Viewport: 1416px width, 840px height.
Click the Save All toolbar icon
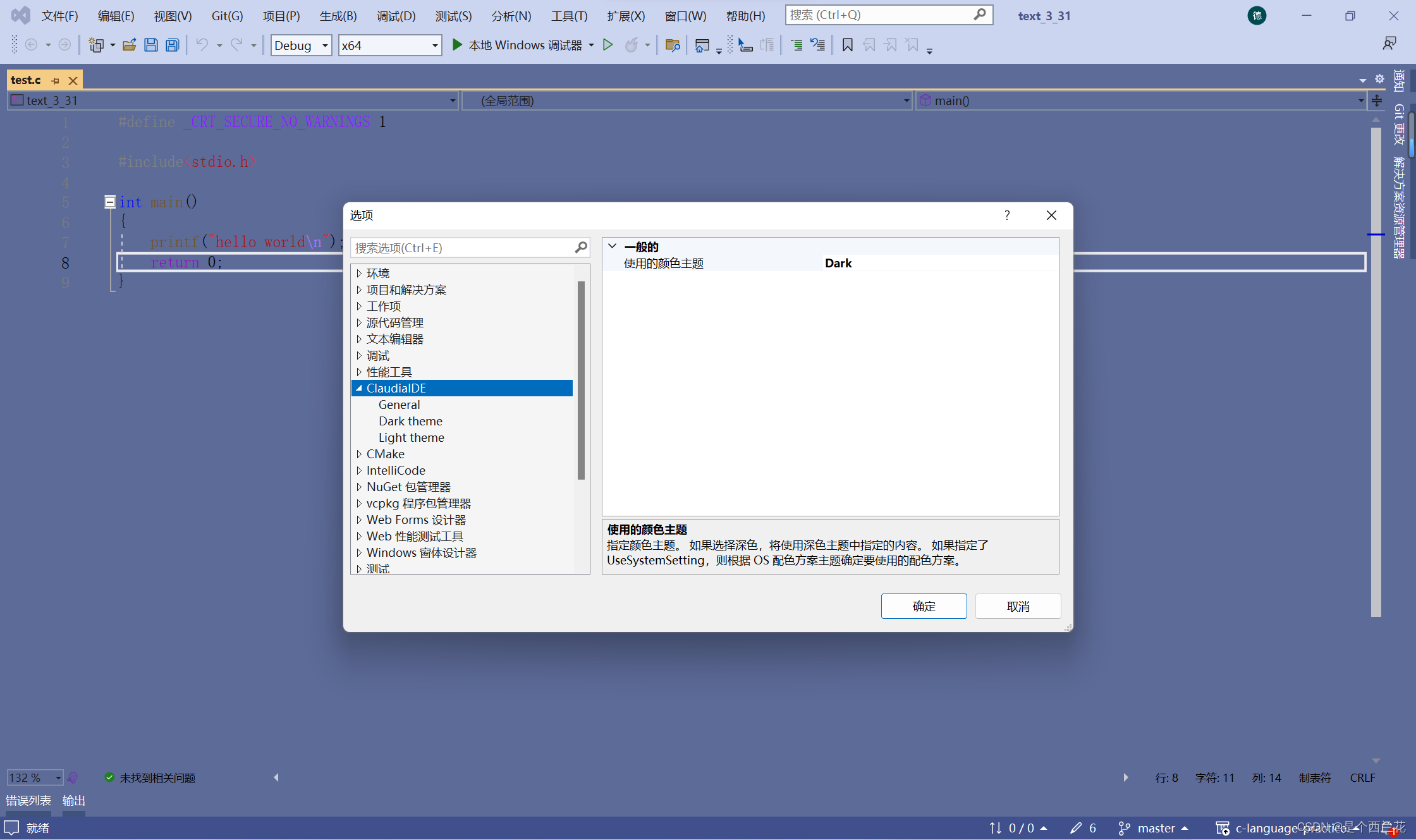(172, 45)
